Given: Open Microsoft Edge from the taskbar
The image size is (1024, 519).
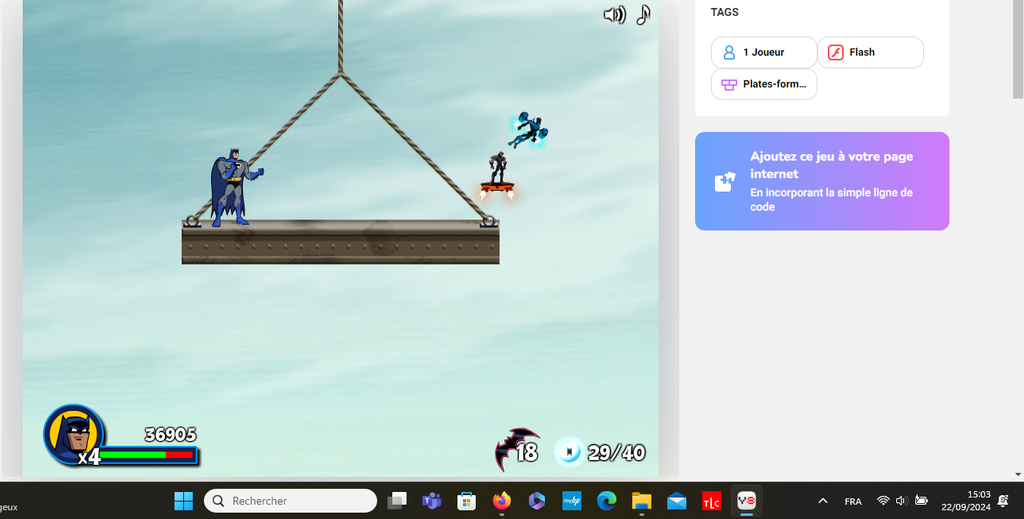Looking at the screenshot, I should point(606,500).
